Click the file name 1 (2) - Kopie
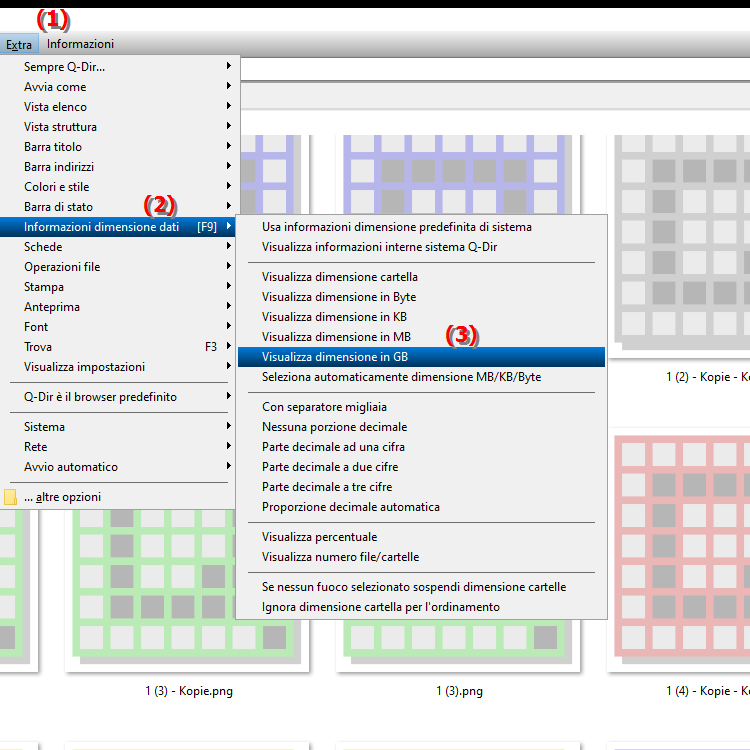Viewport: 750px width, 750px height. point(708,377)
